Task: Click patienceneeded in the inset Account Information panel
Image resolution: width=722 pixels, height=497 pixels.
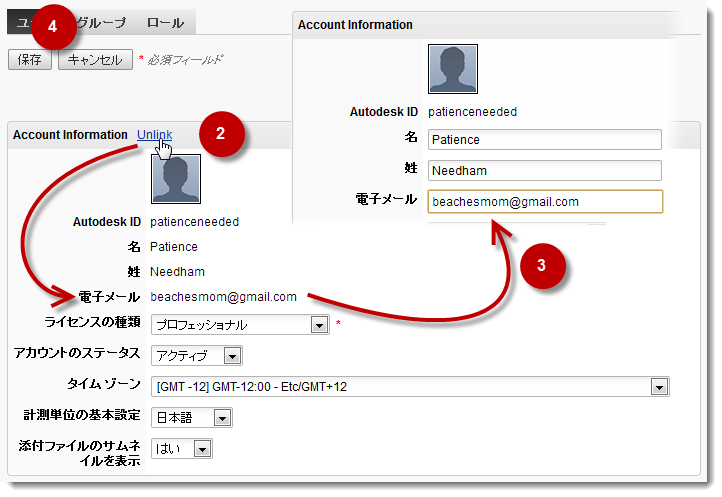Action: pos(472,112)
